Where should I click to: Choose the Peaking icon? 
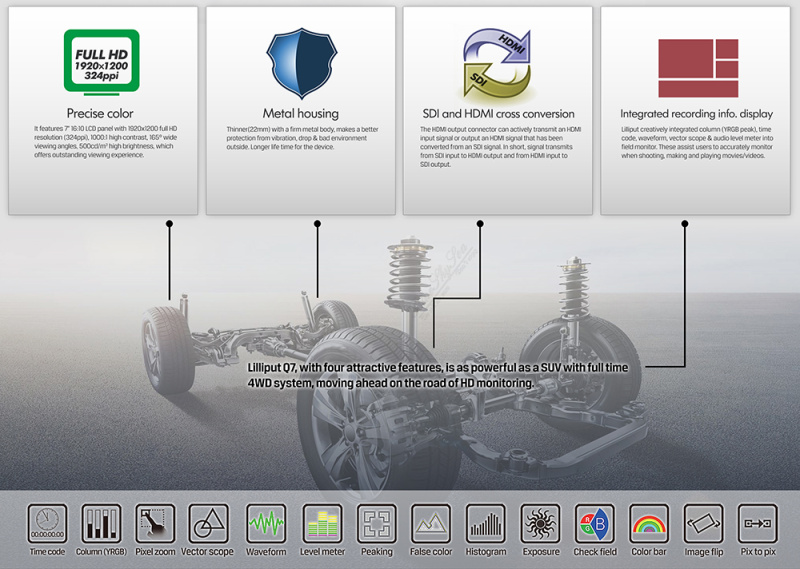376,523
